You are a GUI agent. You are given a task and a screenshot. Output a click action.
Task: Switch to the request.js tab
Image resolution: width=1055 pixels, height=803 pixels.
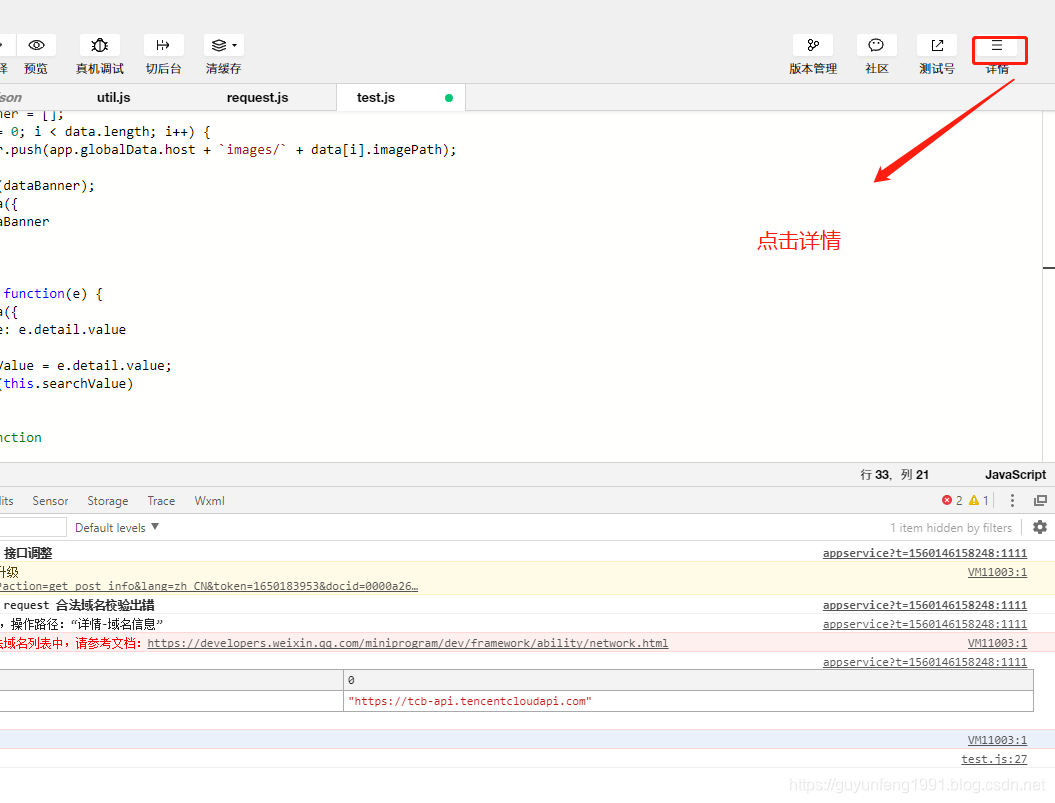[257, 98]
